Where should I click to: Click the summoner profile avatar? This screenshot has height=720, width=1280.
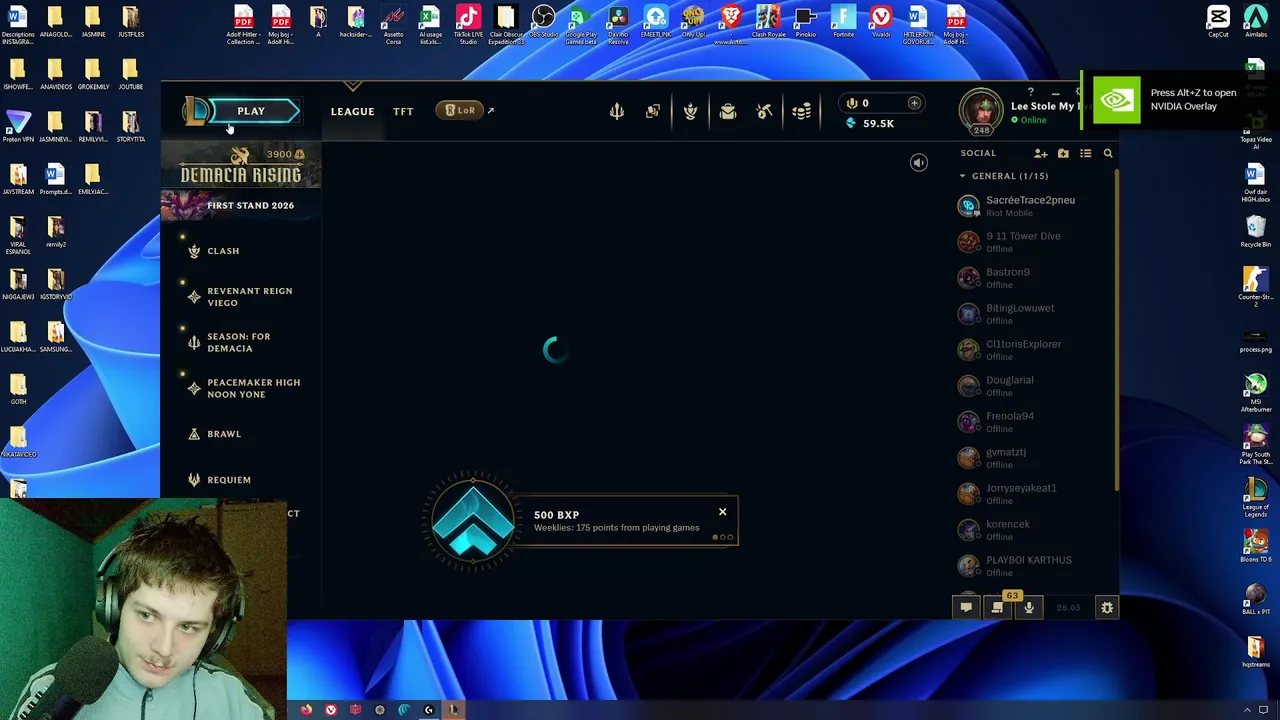981,110
